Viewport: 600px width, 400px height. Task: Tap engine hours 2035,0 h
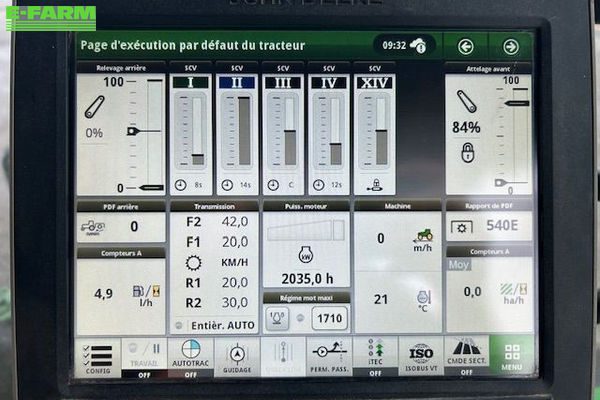[307, 279]
